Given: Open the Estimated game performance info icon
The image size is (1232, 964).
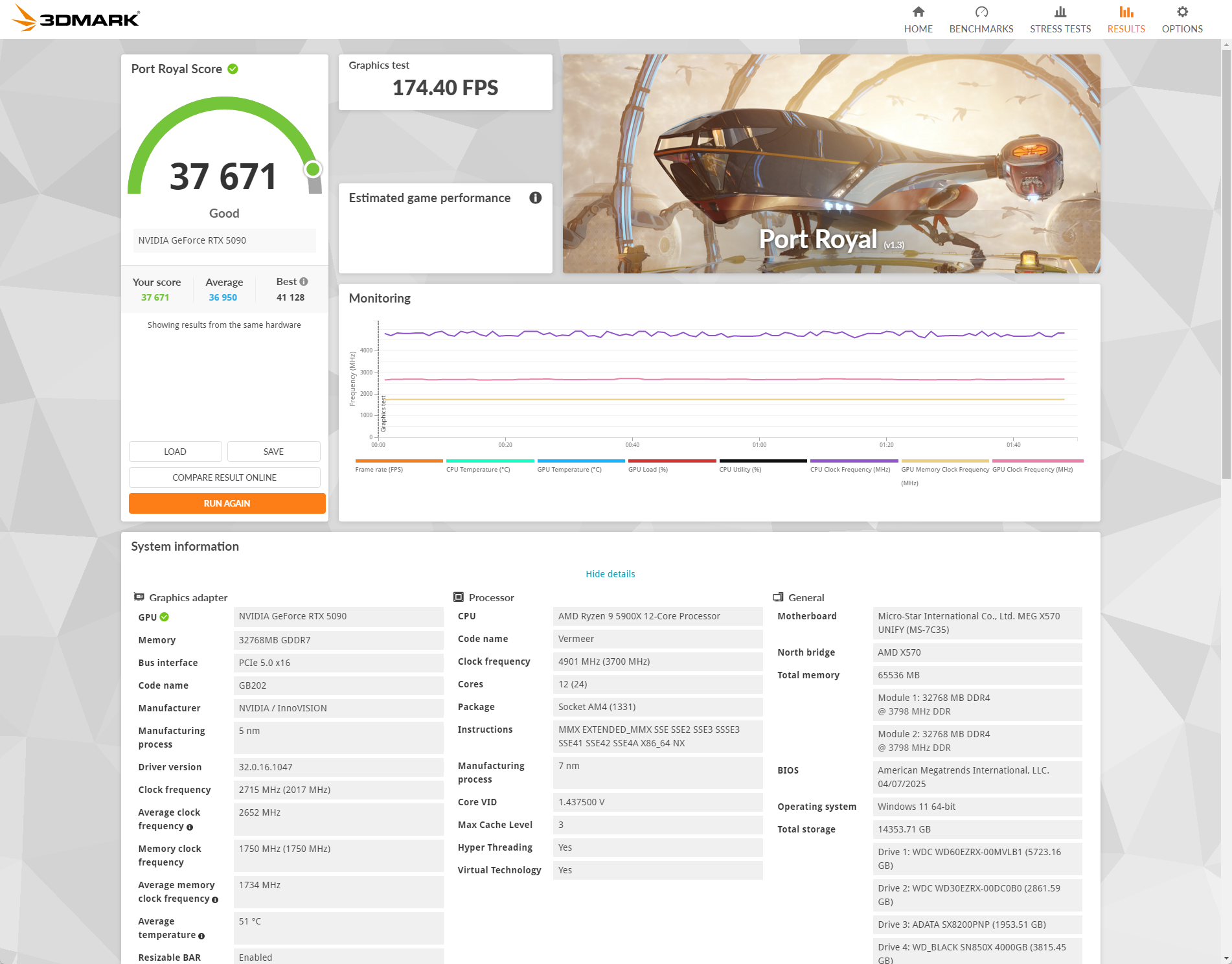Looking at the screenshot, I should pos(535,198).
